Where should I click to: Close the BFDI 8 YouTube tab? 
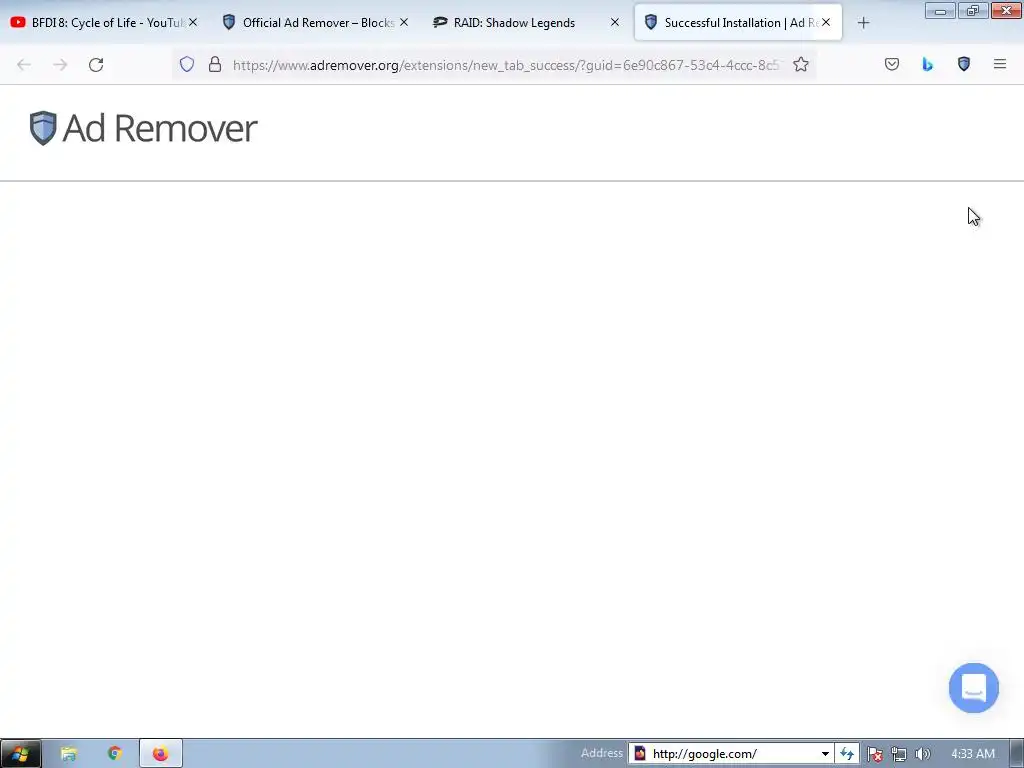tap(193, 23)
